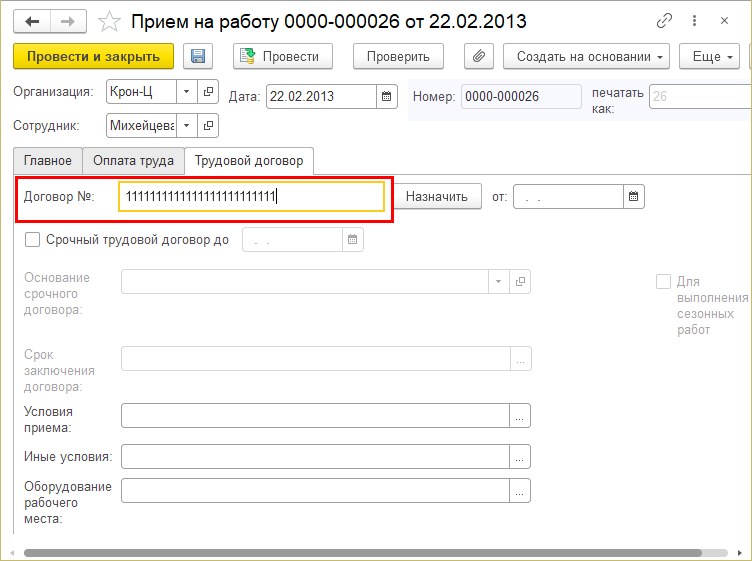Add document to favorites with star icon

point(109,22)
